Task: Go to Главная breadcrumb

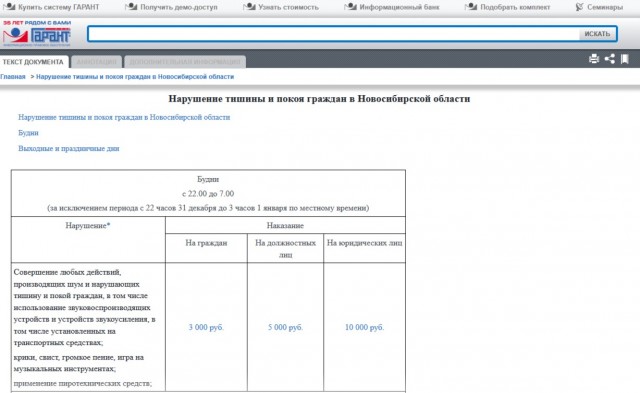Action: (13, 77)
